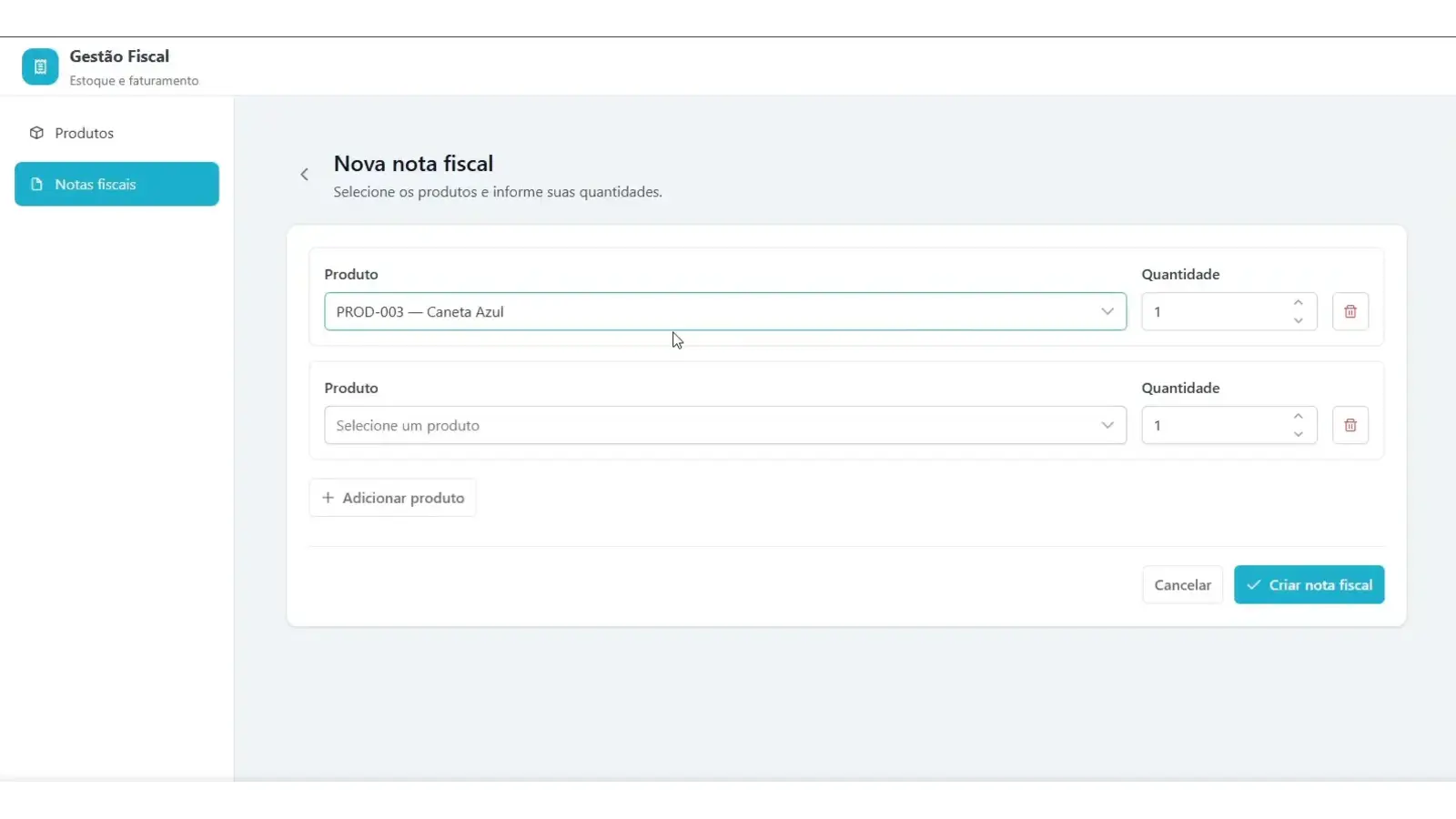Click the 'Estoque e faturamento' subtitle
Viewport: 1456px width, 819px height.
[x=134, y=81]
